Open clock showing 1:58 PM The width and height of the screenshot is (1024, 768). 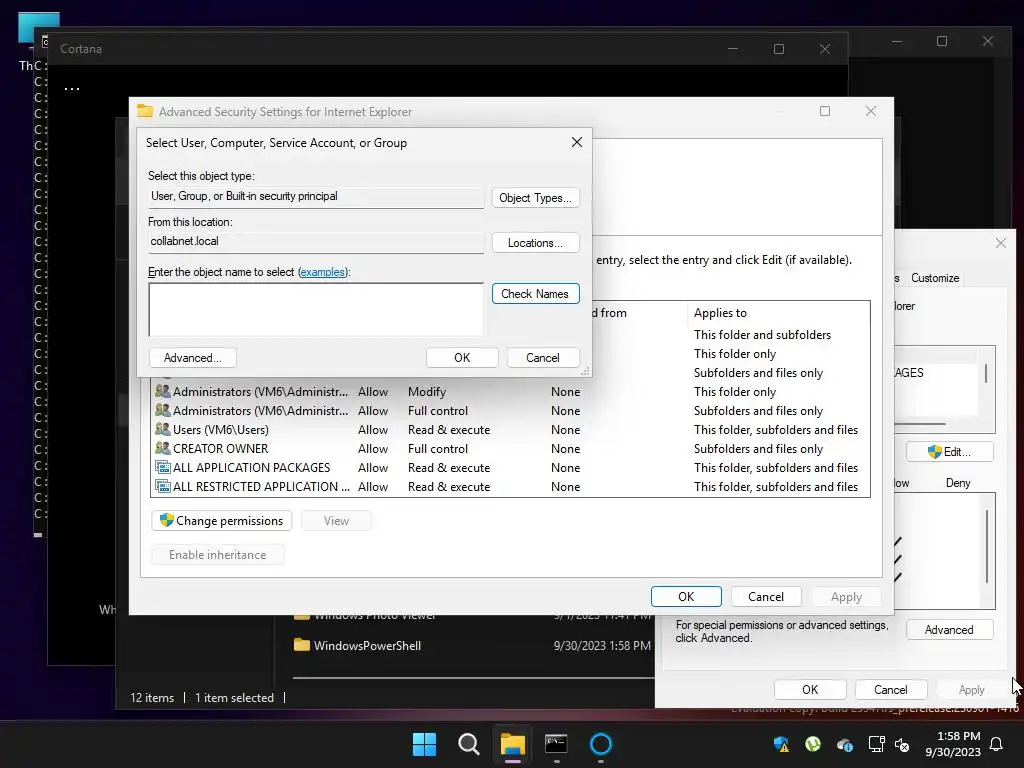952,744
